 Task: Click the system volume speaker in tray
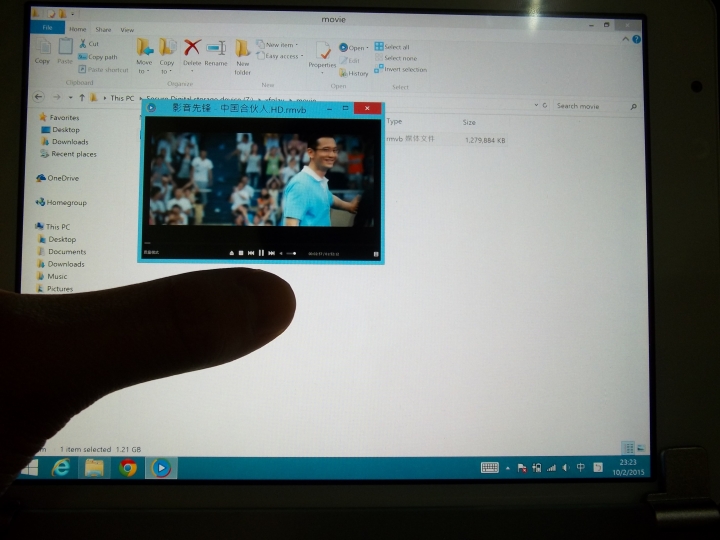coord(566,467)
